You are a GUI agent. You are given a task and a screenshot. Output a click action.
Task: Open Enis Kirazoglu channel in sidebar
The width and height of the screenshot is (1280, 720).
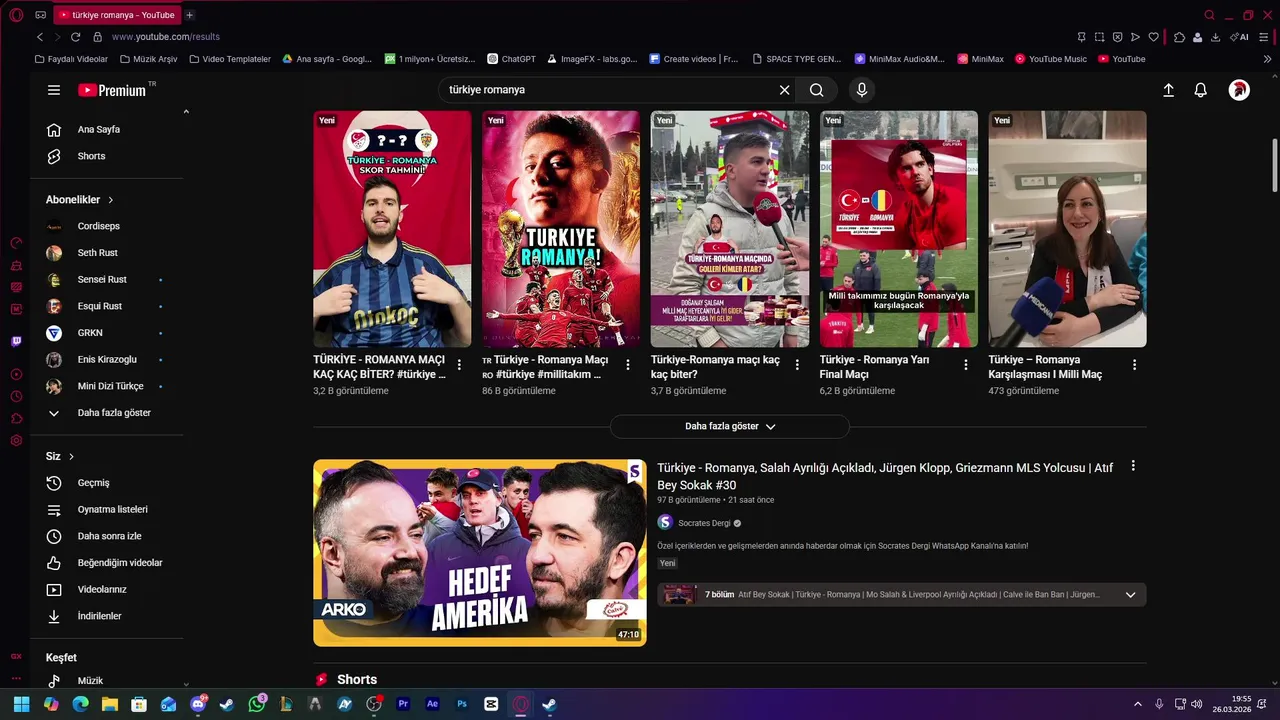[107, 359]
